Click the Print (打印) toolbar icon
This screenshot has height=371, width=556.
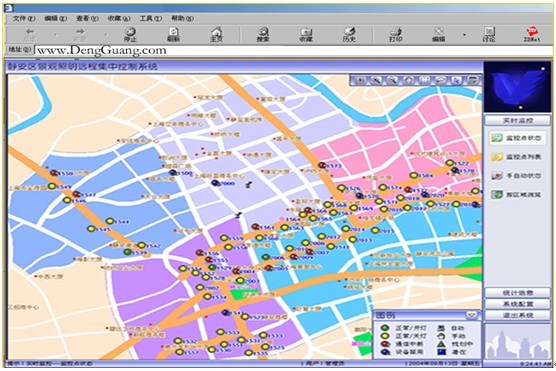pyautogui.click(x=396, y=35)
